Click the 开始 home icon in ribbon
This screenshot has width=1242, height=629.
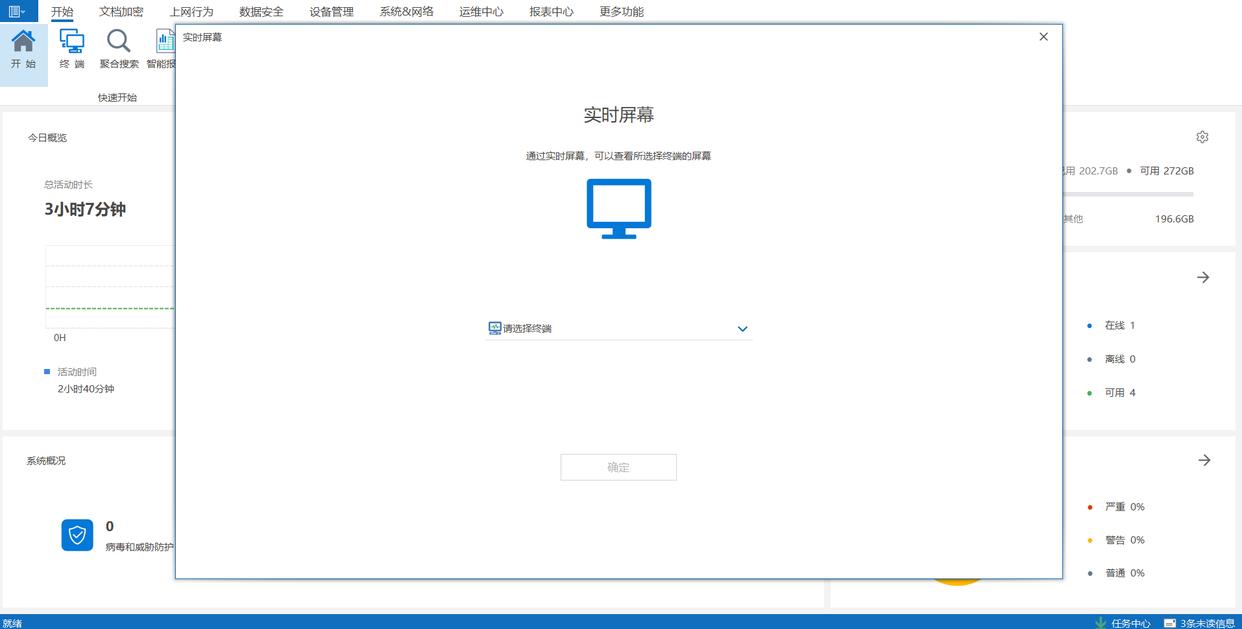pos(23,41)
